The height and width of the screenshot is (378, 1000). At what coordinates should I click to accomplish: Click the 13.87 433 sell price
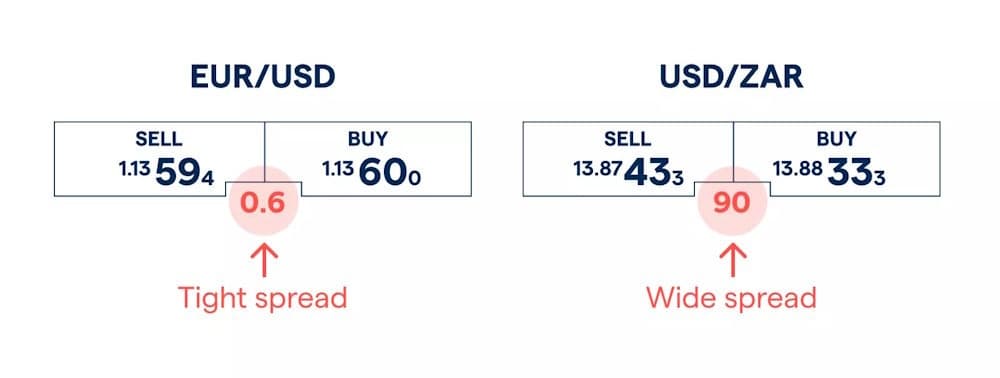628,173
